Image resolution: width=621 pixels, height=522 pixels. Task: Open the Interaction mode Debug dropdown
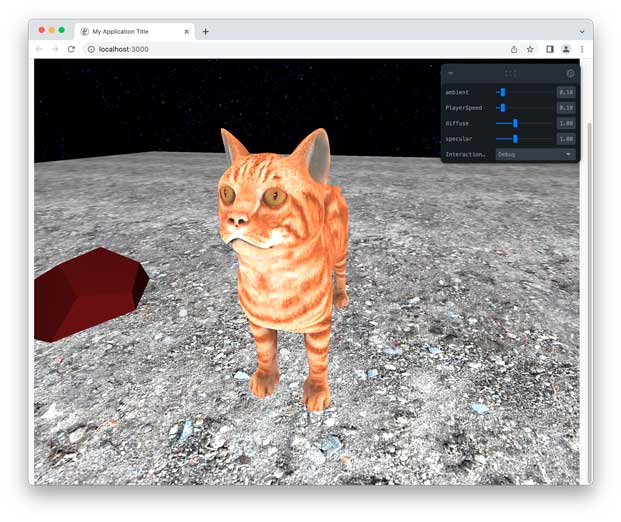[535, 155]
